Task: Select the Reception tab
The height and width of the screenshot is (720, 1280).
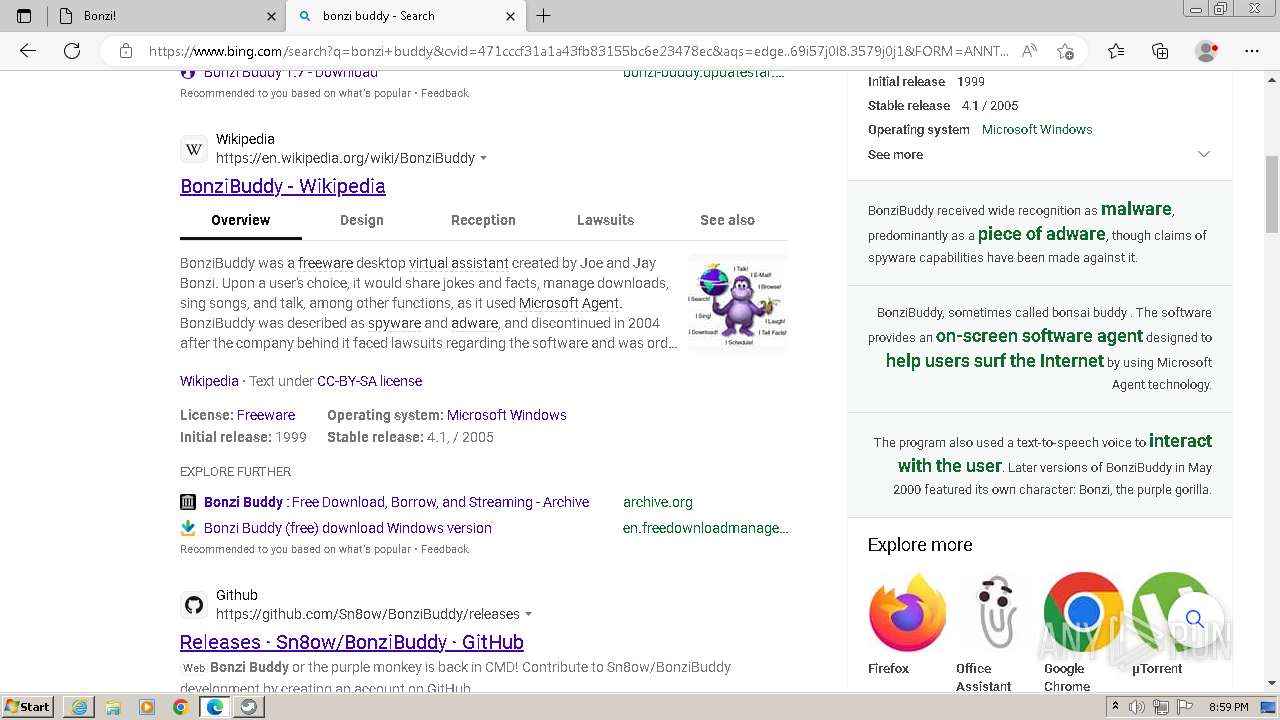Action: [483, 220]
